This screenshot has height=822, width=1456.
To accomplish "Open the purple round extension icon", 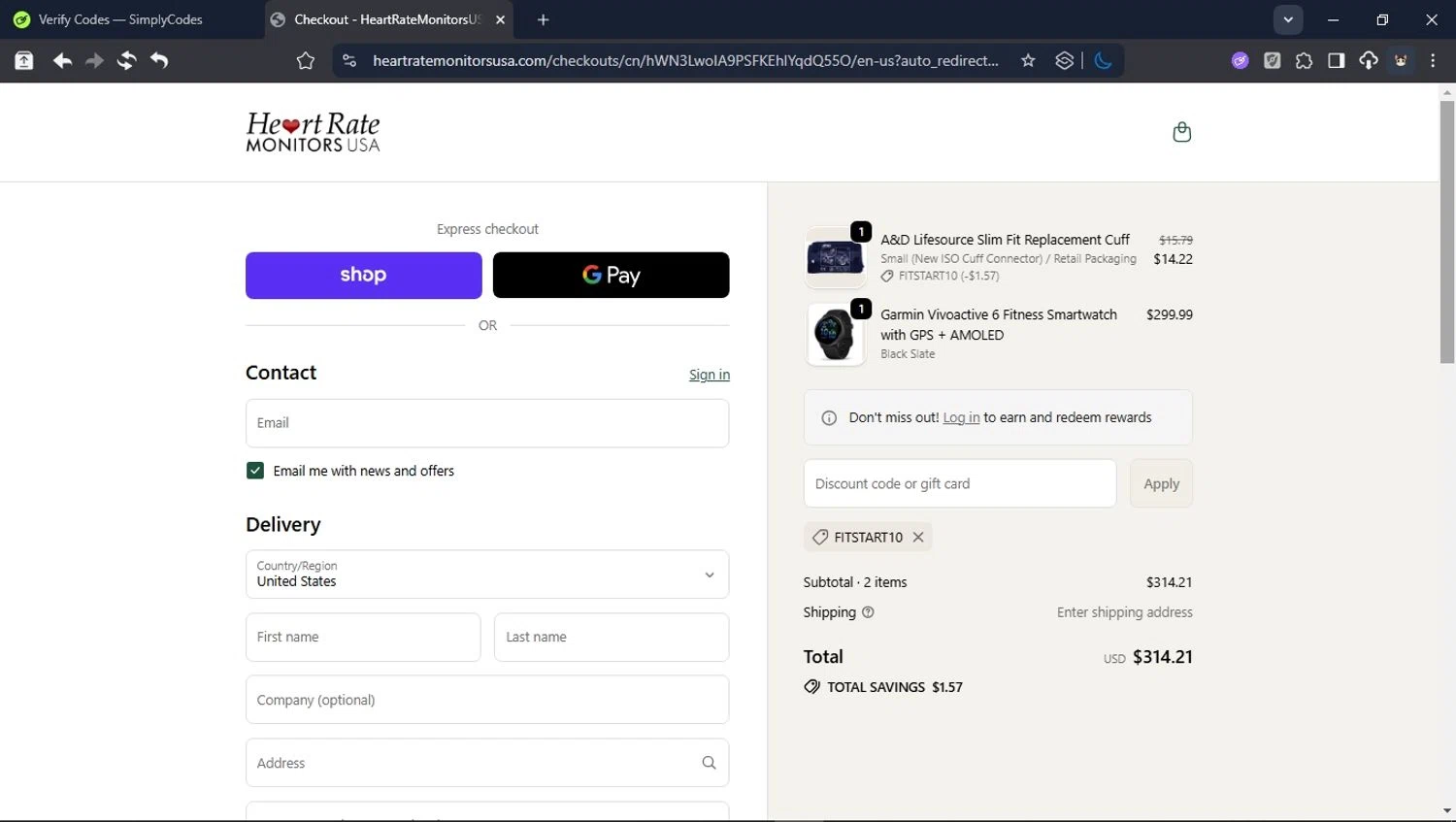I will click(x=1240, y=61).
